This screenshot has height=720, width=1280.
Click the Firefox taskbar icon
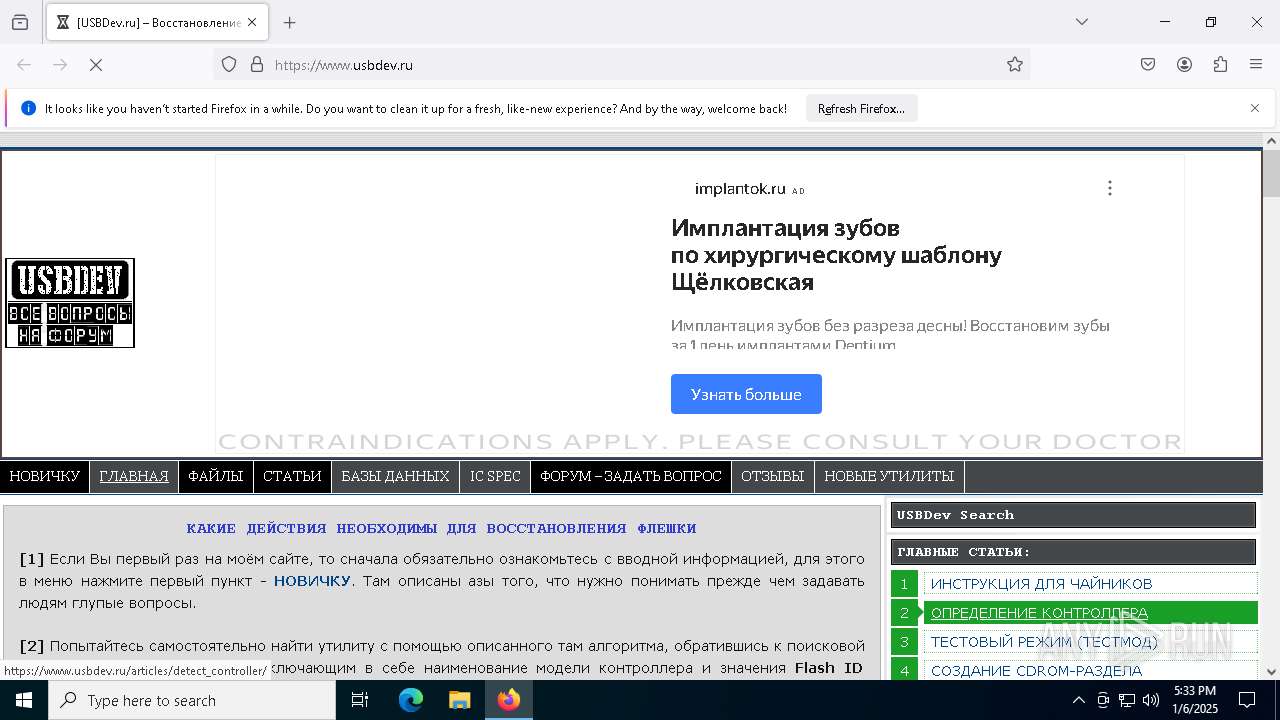(x=509, y=700)
